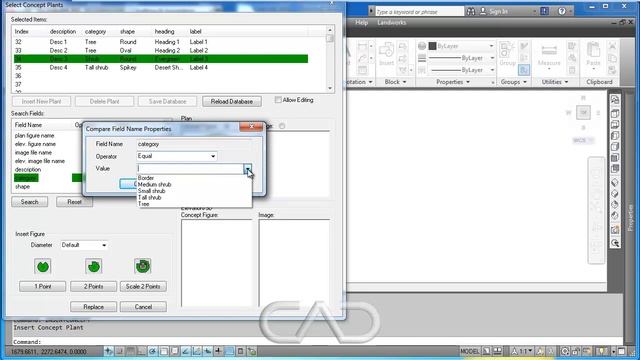Choose Medium shrub from the value list
Screen dimensions: 640x360
coord(195,184)
